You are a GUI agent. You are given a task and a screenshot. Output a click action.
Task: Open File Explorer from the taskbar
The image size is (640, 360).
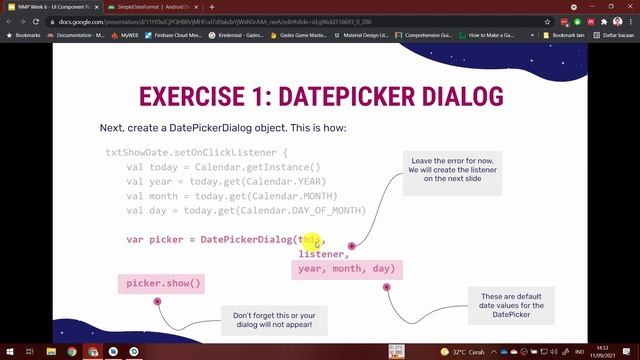(x=51, y=351)
